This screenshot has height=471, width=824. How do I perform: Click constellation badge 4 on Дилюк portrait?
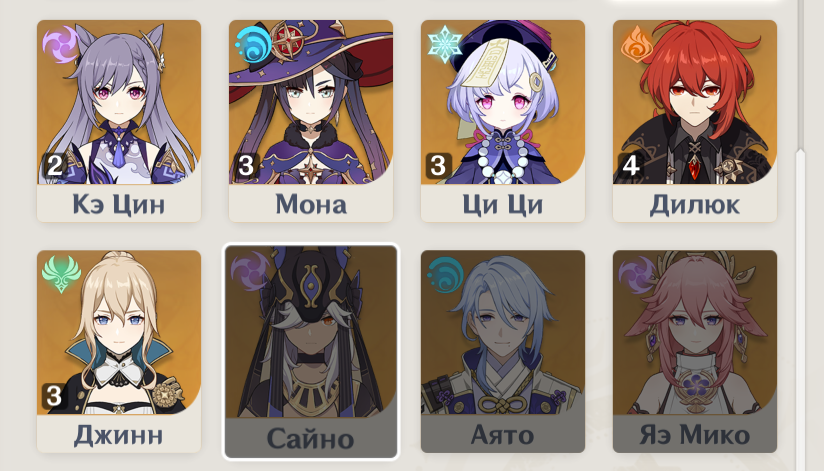(x=630, y=166)
